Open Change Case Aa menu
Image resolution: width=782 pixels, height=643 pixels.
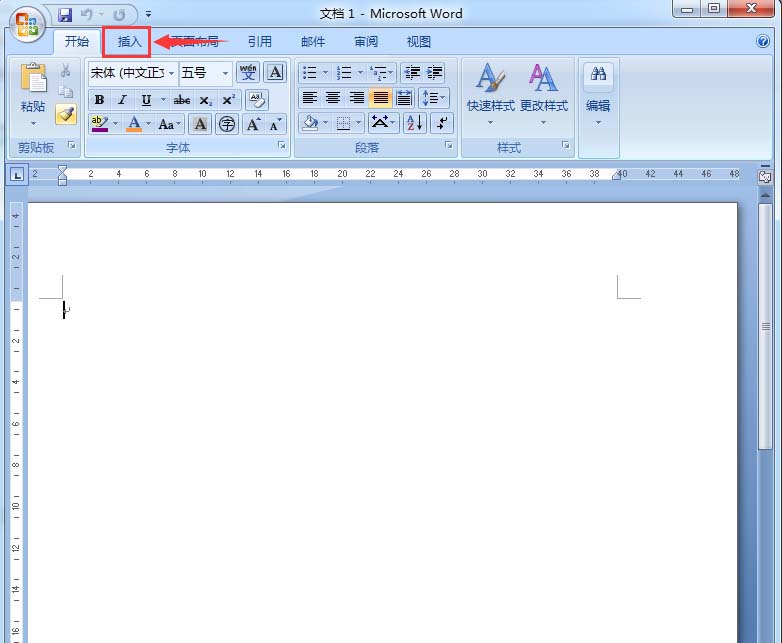tap(170, 124)
